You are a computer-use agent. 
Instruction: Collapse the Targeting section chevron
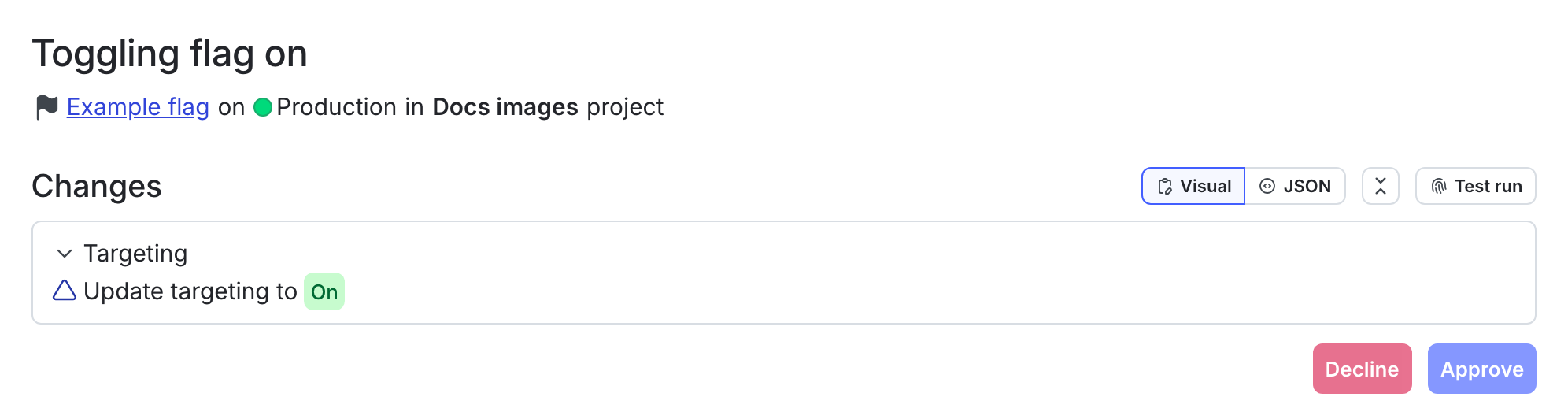65,254
